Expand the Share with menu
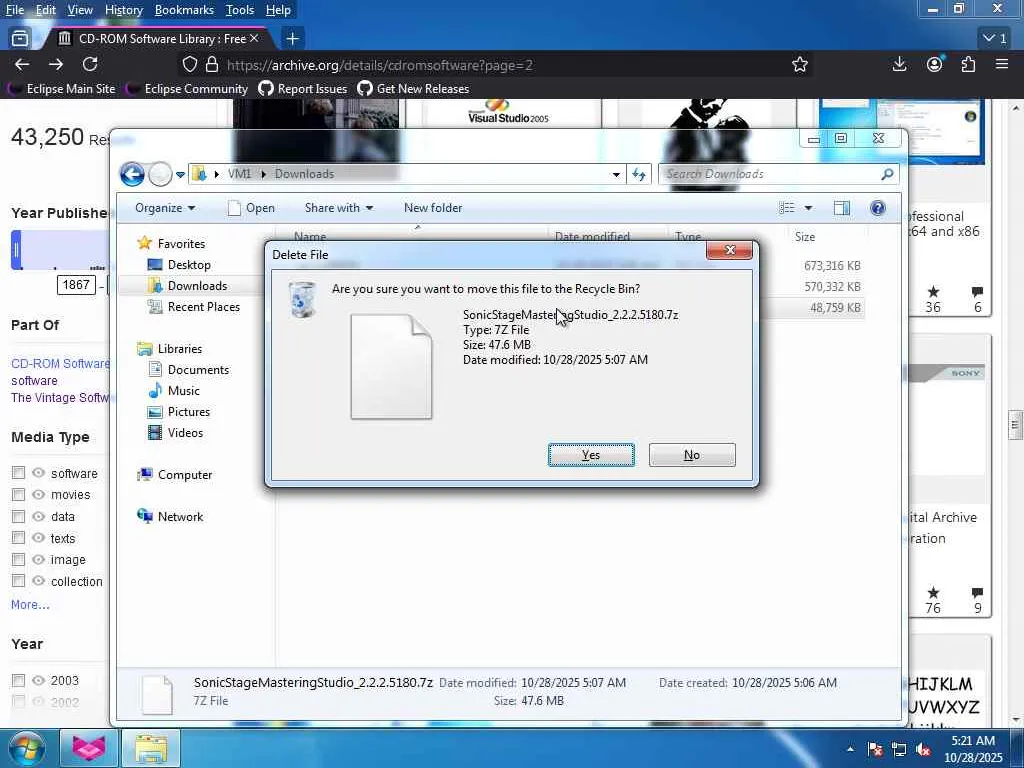This screenshot has width=1024, height=768. point(338,208)
